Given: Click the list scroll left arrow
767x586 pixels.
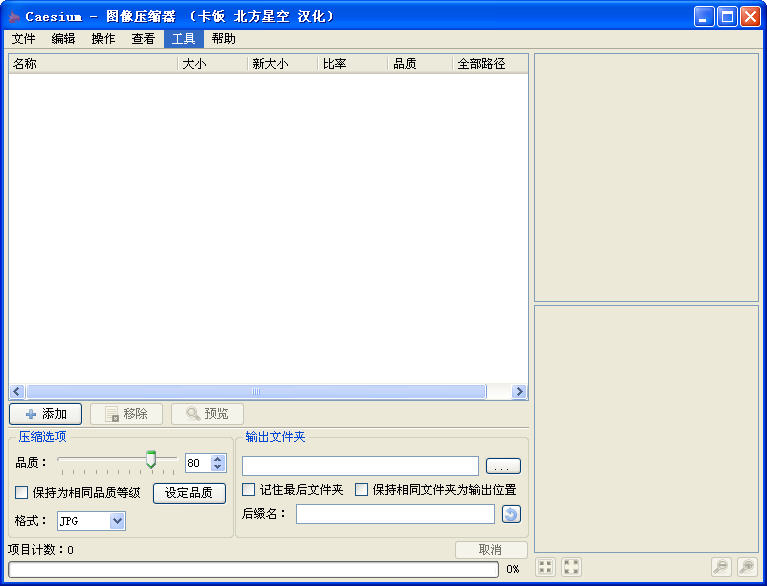Looking at the screenshot, I should click(17, 391).
